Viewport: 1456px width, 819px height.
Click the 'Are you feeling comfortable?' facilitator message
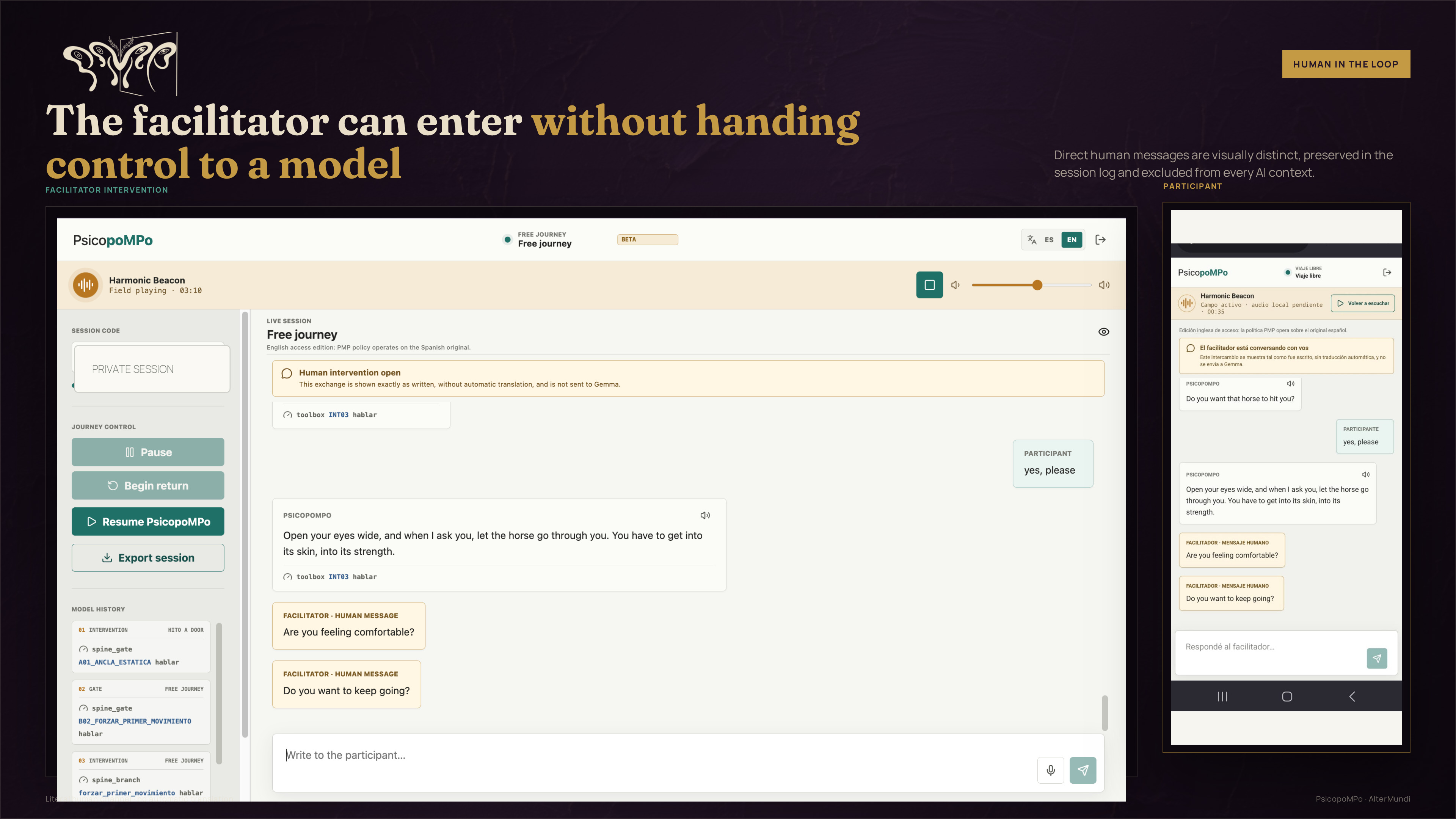point(349,626)
